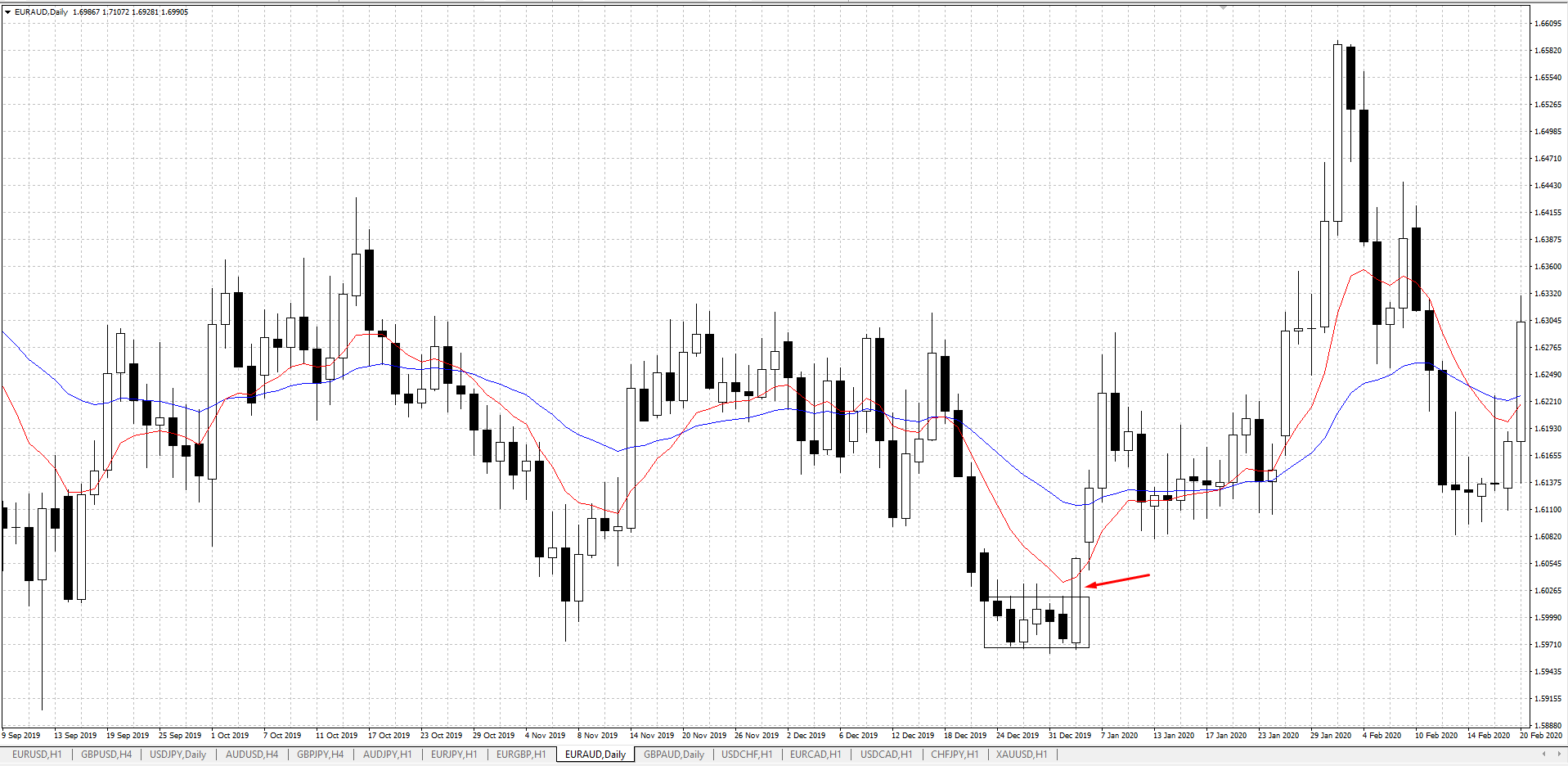Select the rectangle around late December candles
The width and height of the screenshot is (1568, 766).
[1036, 622]
